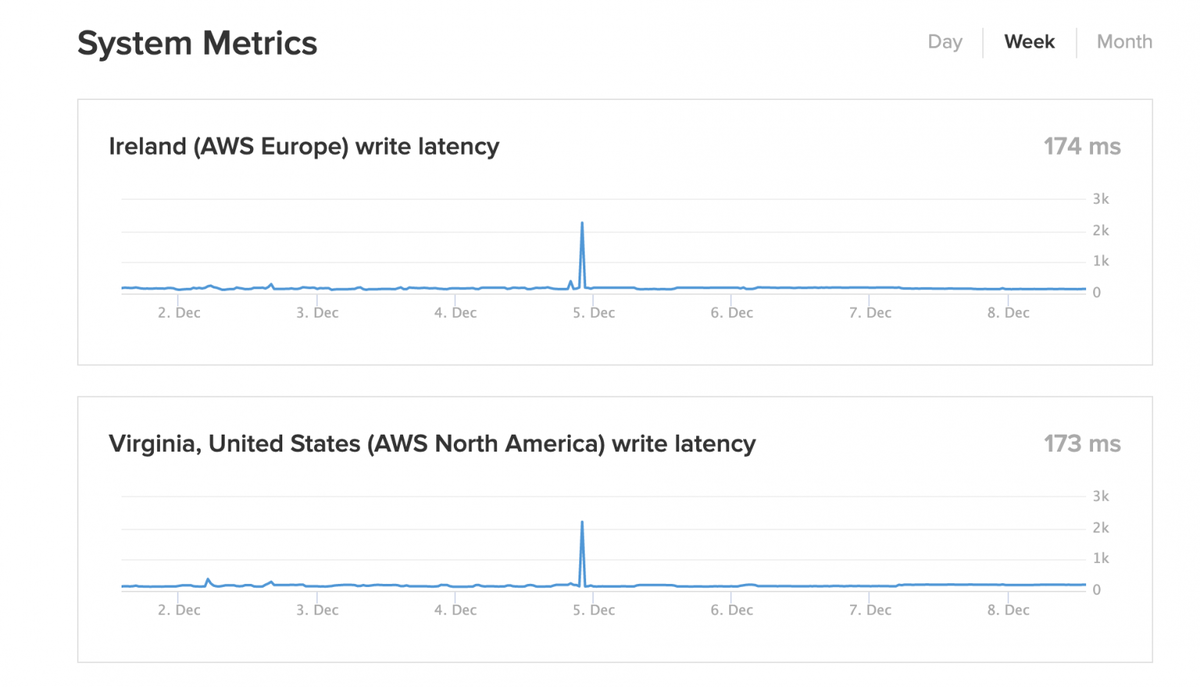Click the 174 ms latency value
The height and width of the screenshot is (687, 1200).
click(1082, 146)
